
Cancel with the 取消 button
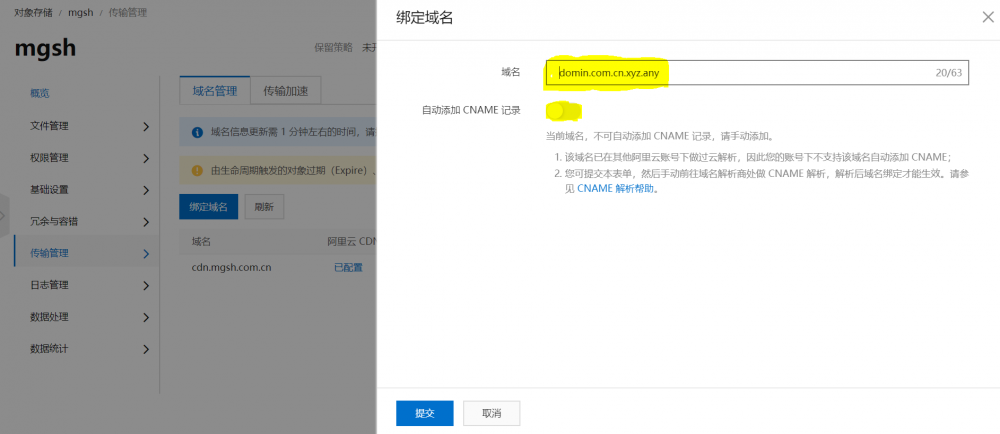coord(492,413)
